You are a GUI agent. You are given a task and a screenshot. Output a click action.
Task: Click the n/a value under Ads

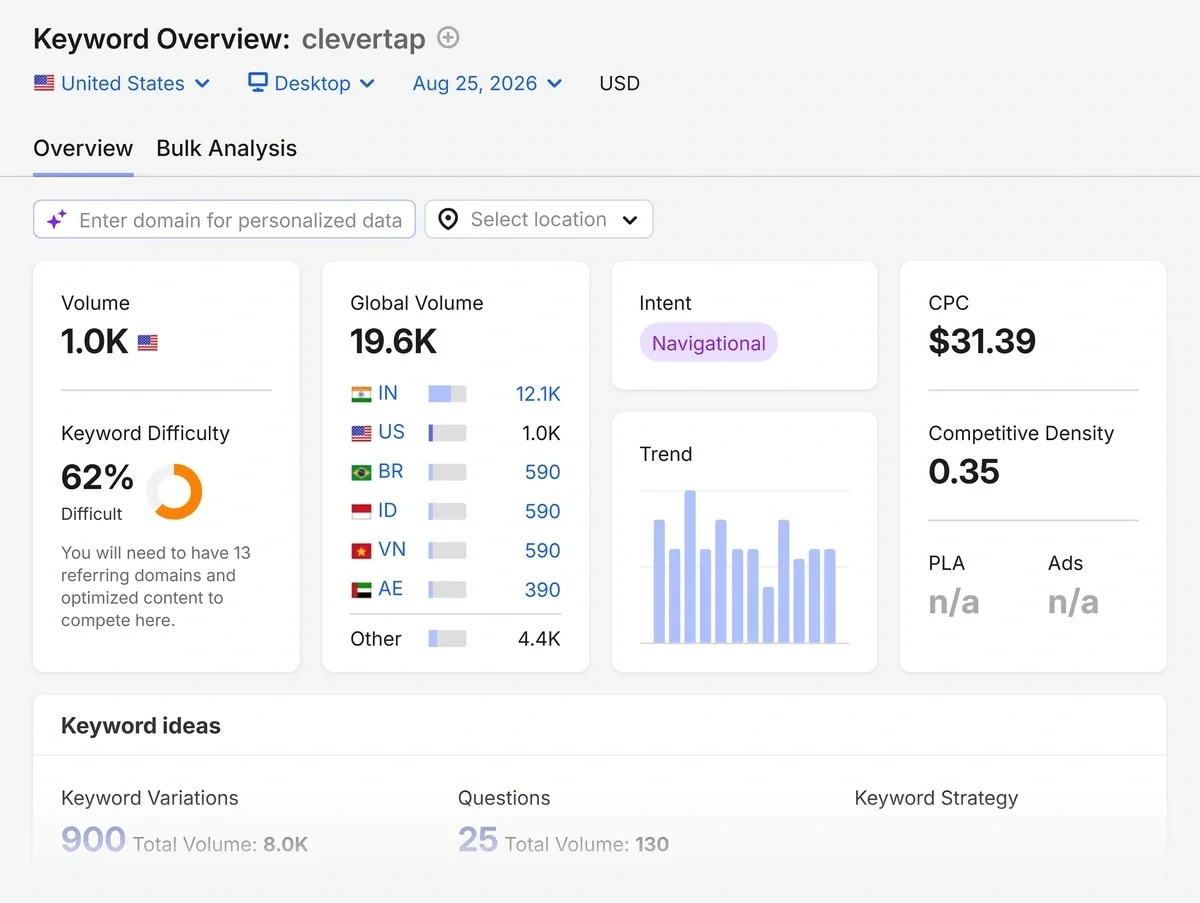[1073, 602]
